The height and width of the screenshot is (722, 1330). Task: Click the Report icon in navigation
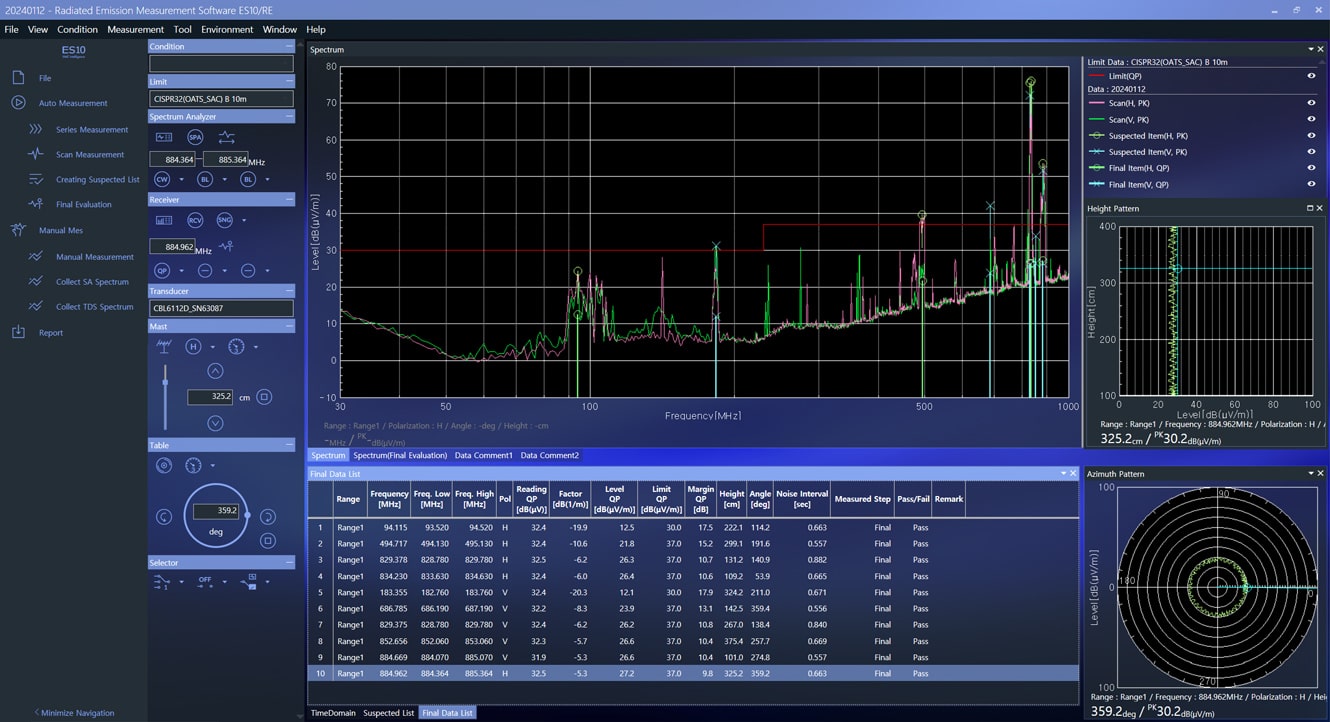pyautogui.click(x=18, y=333)
